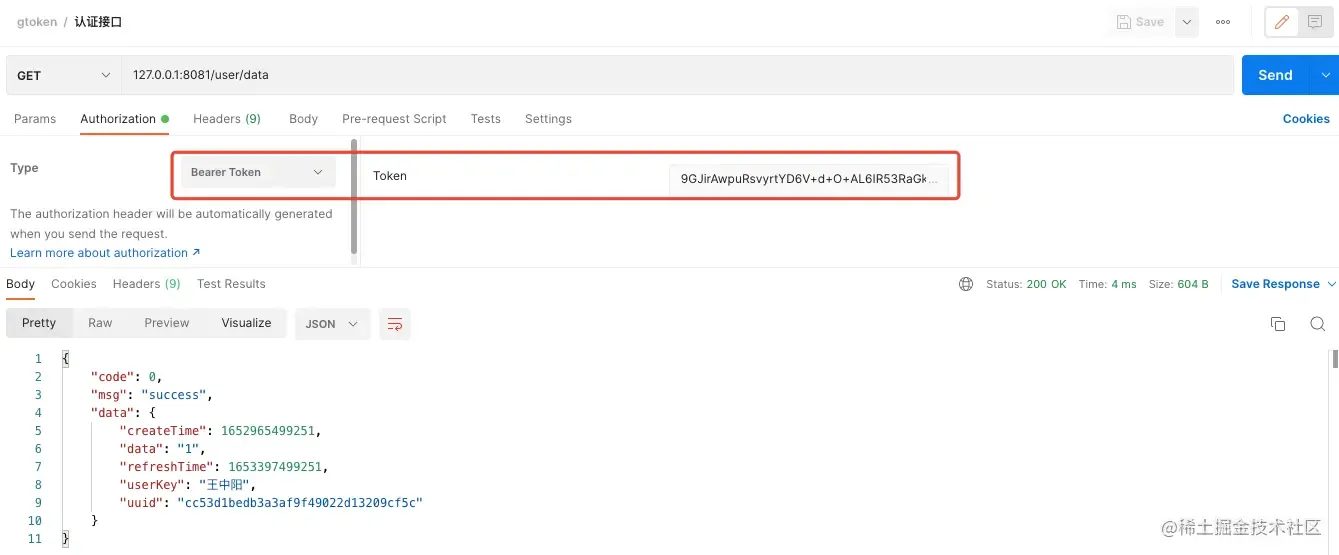Search the response with magnifier icon

pos(1317,324)
